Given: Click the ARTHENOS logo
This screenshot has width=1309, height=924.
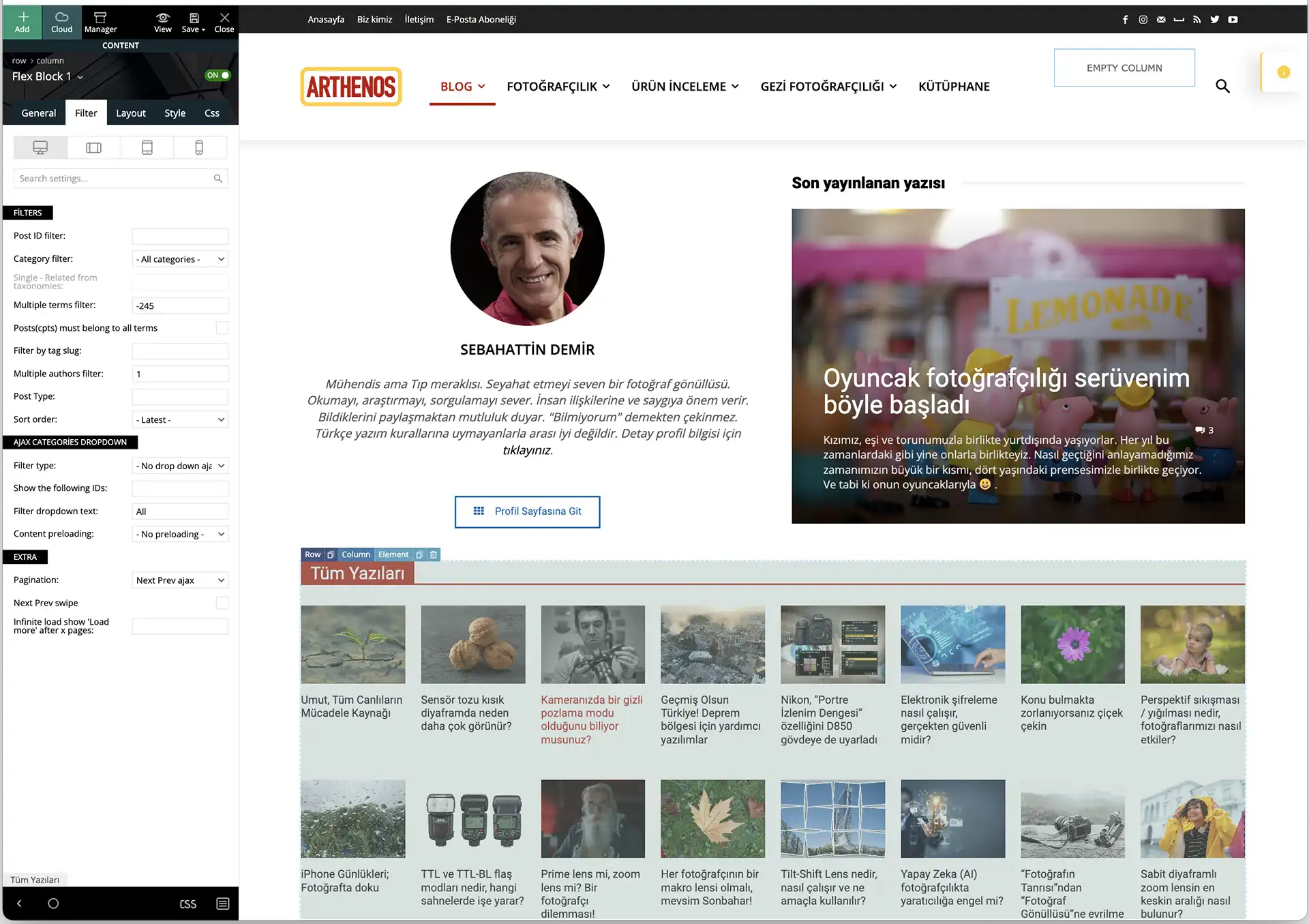Looking at the screenshot, I should 351,87.
